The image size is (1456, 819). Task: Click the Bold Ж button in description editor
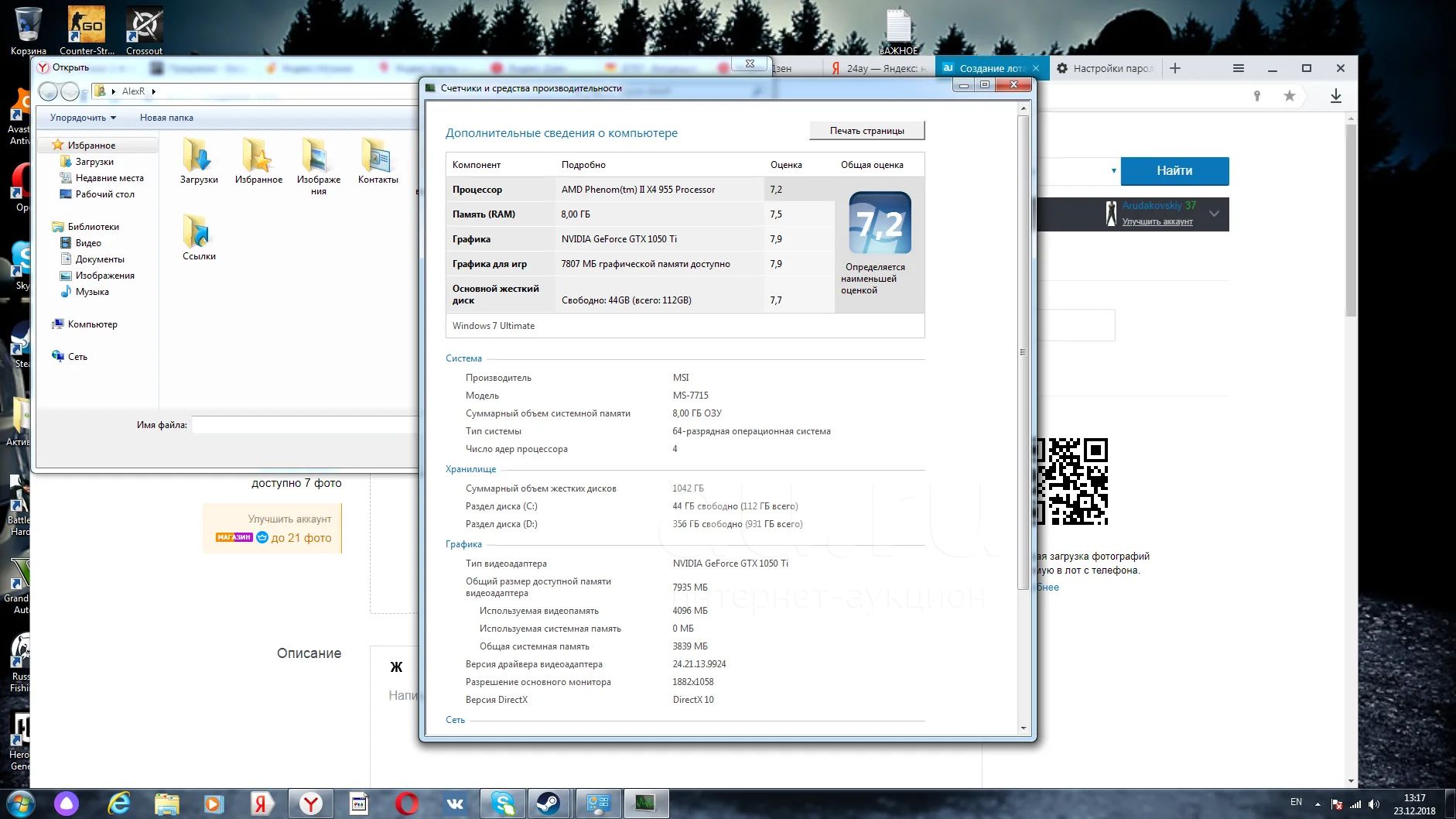tap(396, 667)
